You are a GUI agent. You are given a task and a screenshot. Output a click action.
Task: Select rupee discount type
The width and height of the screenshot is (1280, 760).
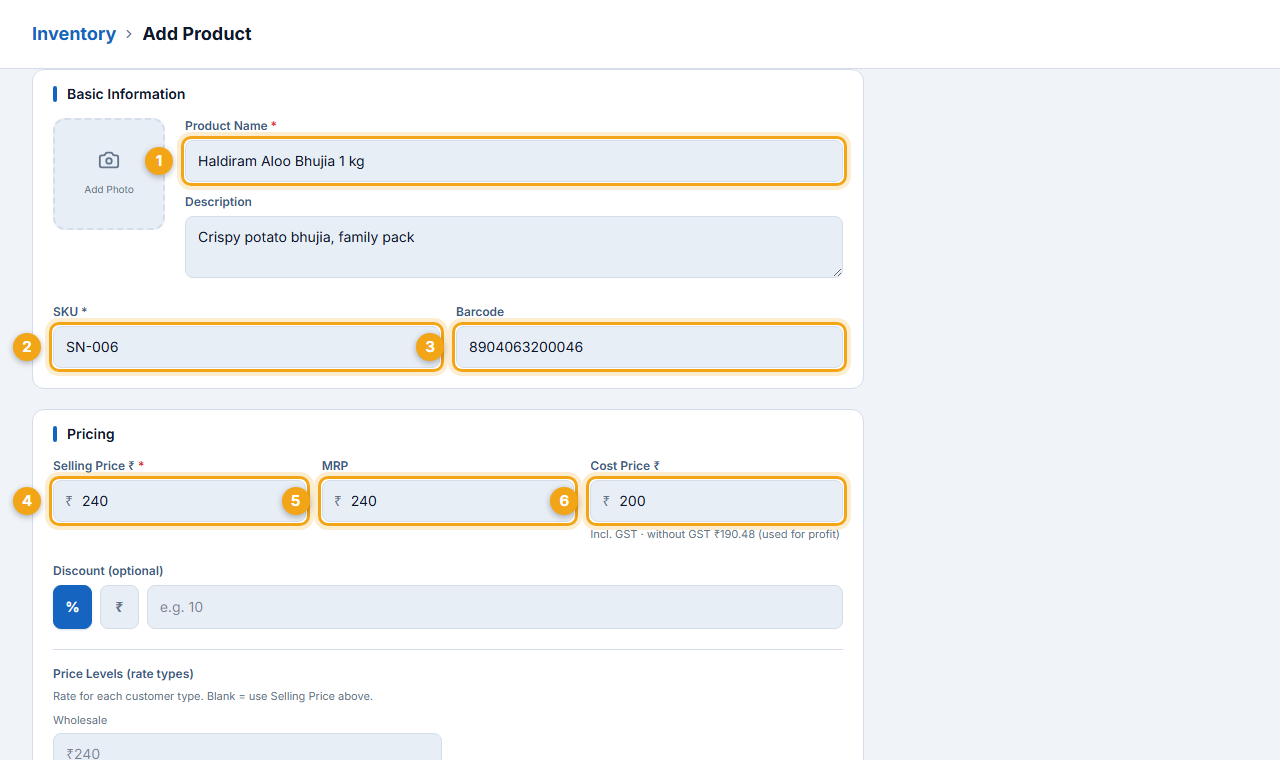click(x=119, y=607)
